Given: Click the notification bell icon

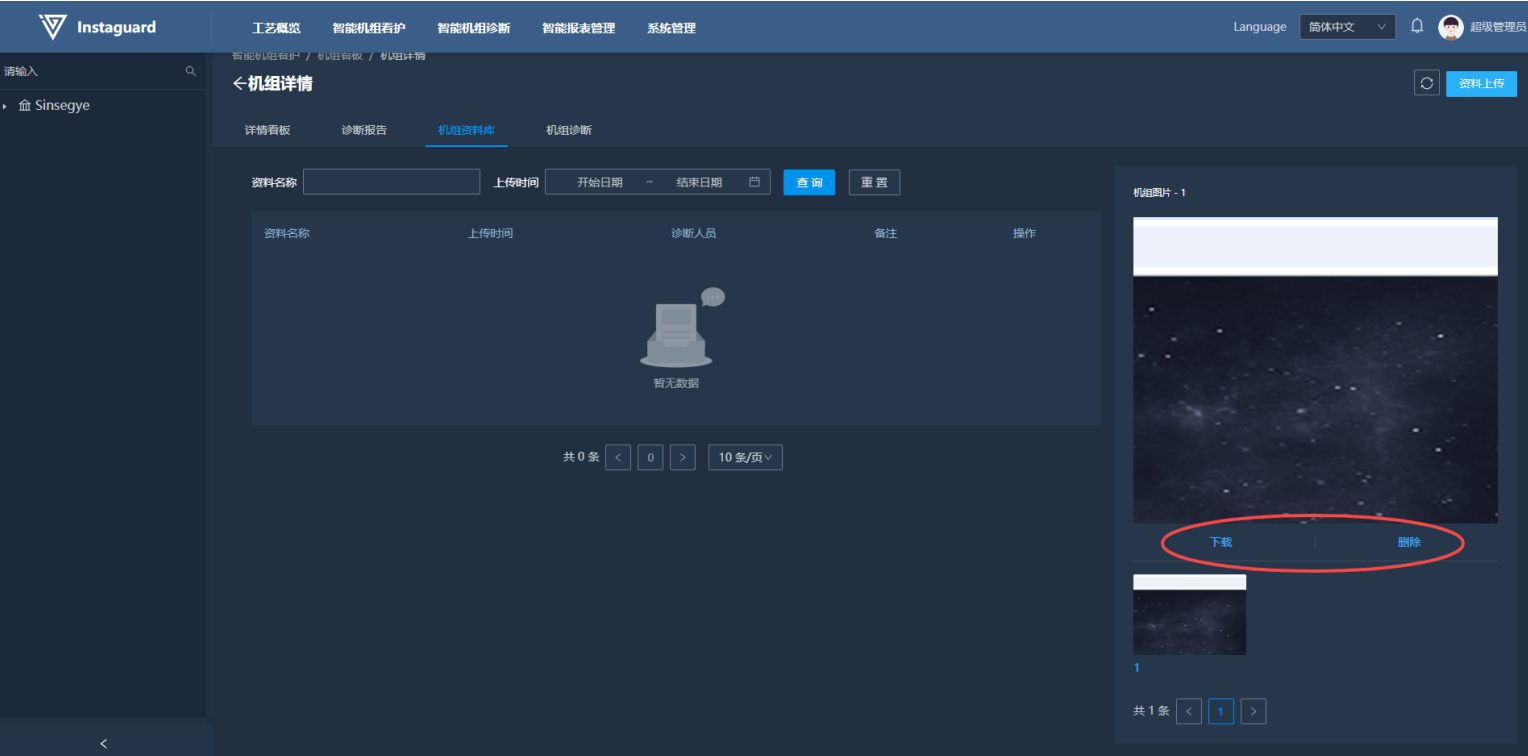Looking at the screenshot, I should pyautogui.click(x=1417, y=27).
